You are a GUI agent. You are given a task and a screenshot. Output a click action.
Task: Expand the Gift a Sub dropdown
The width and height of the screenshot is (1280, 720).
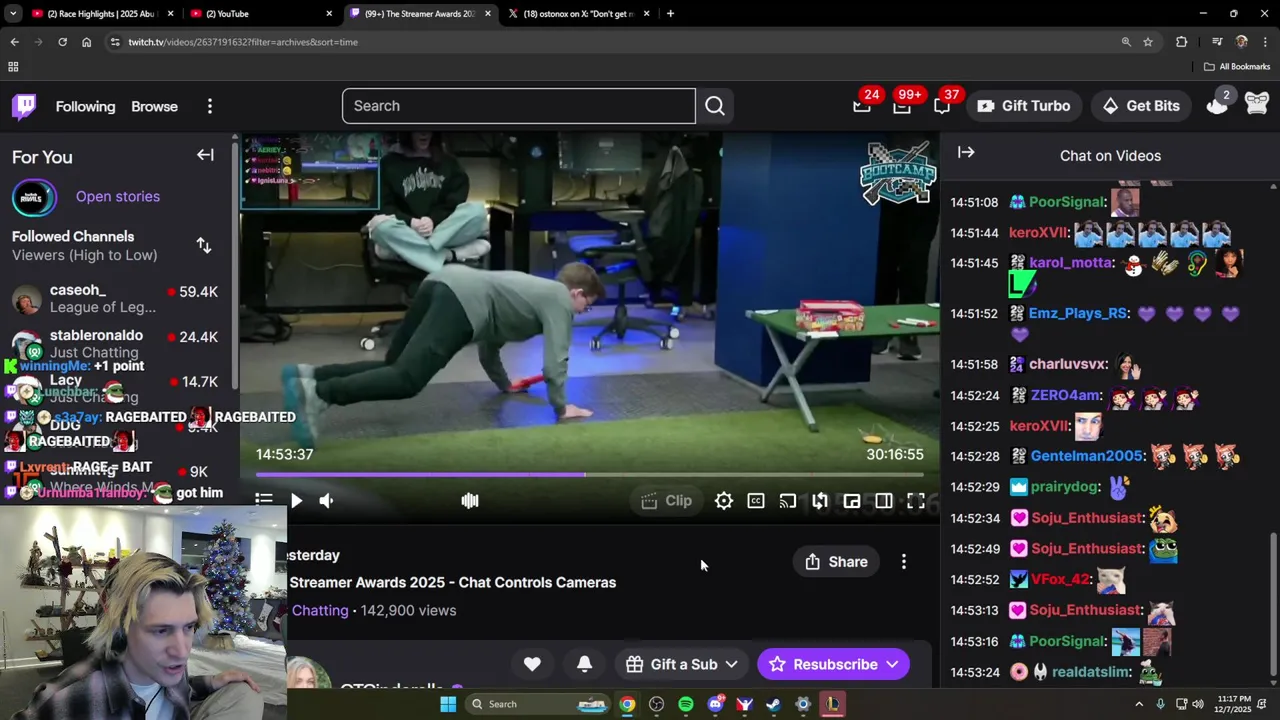pos(731,664)
